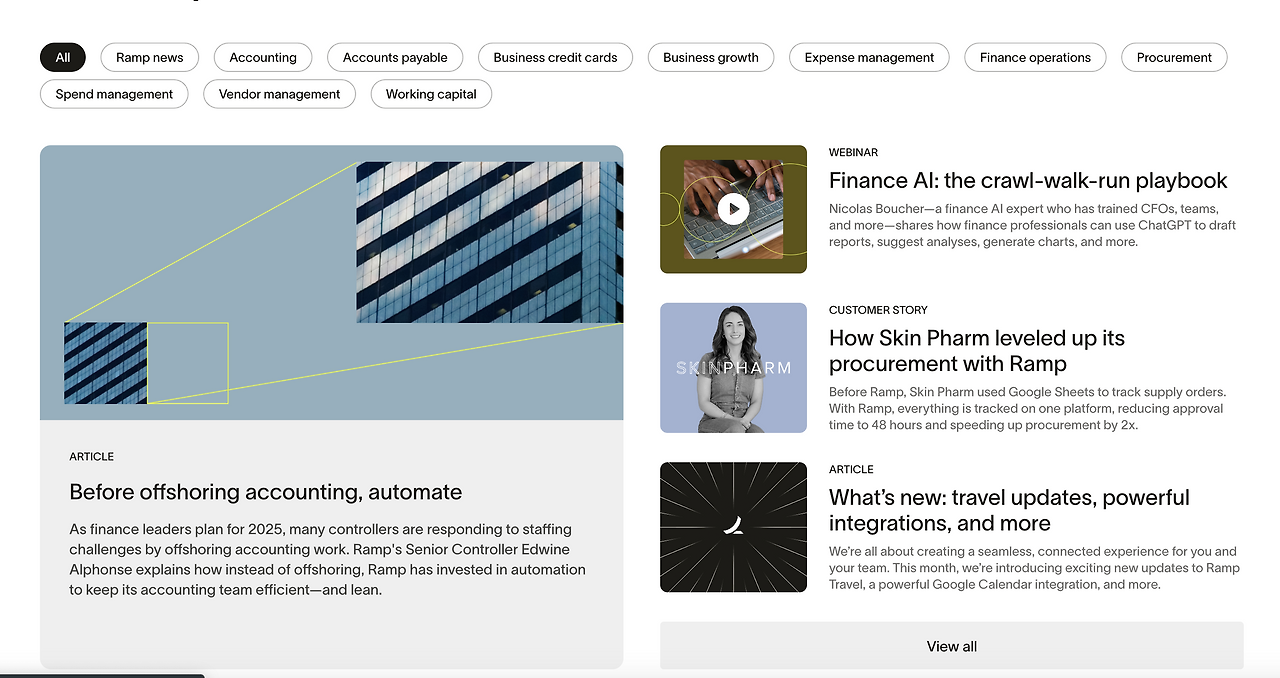
Task: Select the All filter pill
Action: tap(63, 57)
